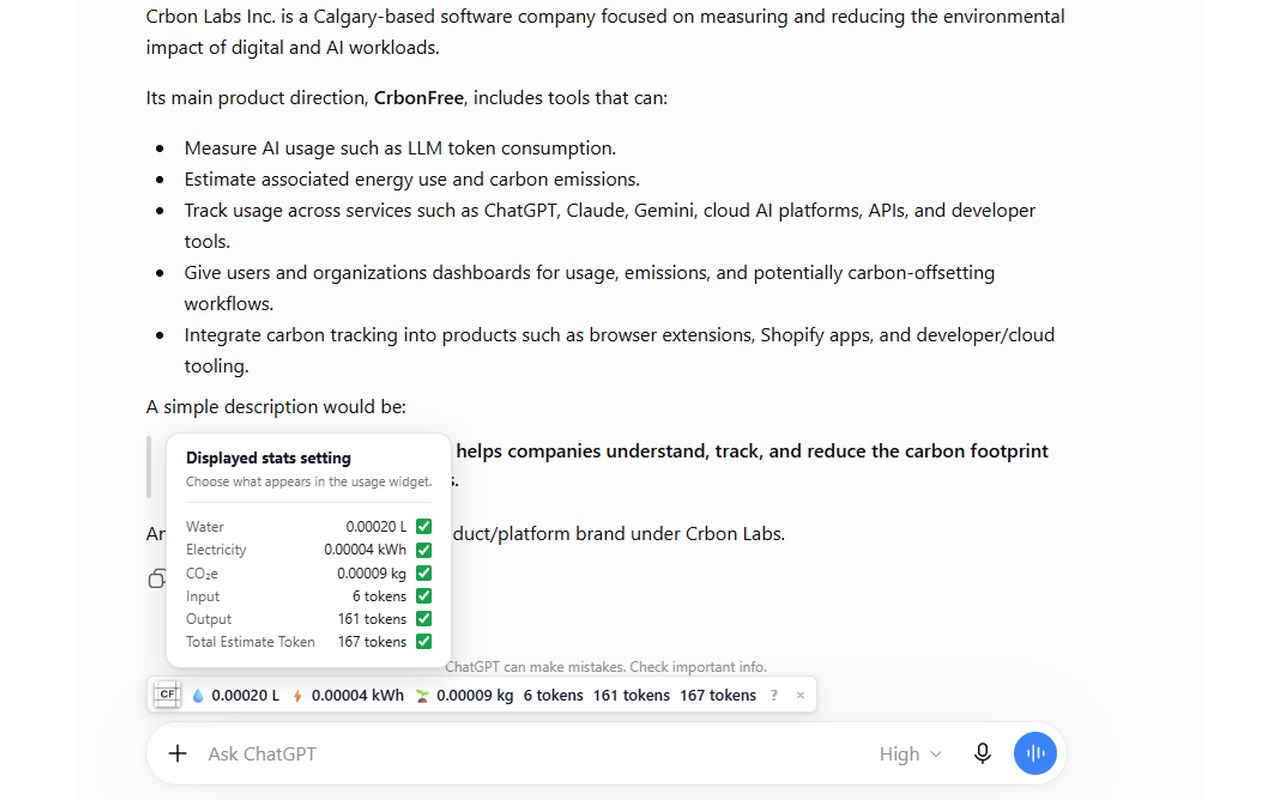The width and height of the screenshot is (1280, 800).
Task: Start dictation with microphone icon
Action: [x=982, y=754]
